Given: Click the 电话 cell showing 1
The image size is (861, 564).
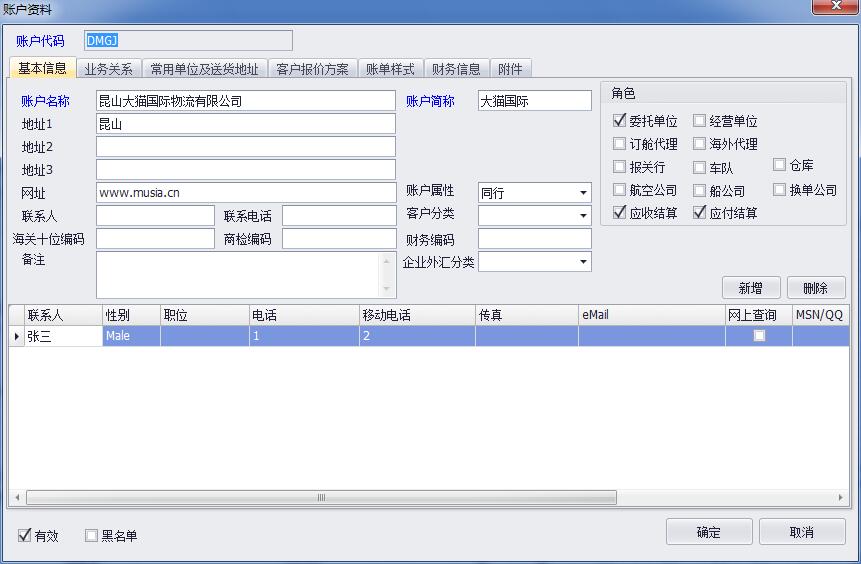Looking at the screenshot, I should (x=304, y=336).
